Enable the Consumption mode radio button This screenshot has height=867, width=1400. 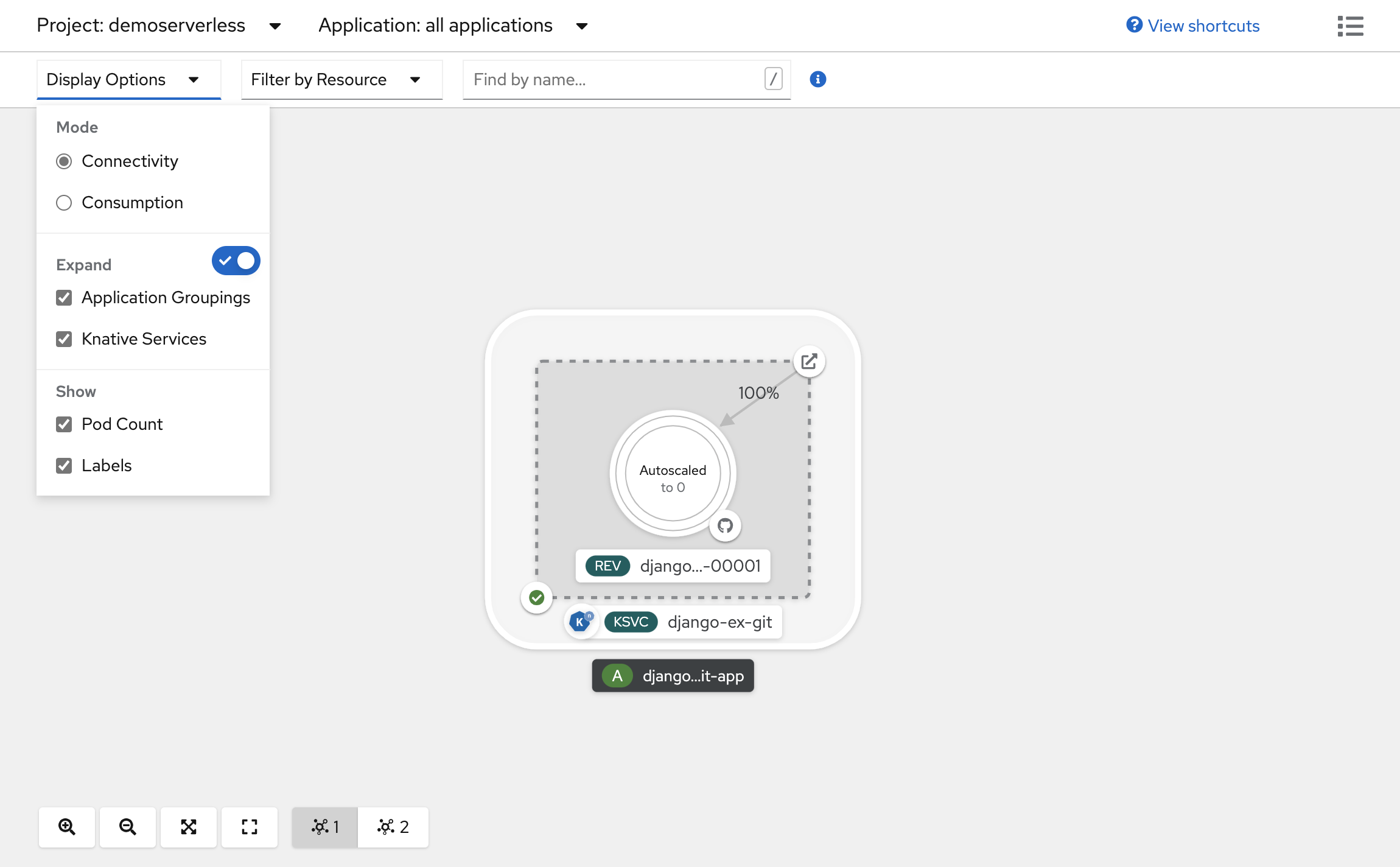click(x=63, y=202)
